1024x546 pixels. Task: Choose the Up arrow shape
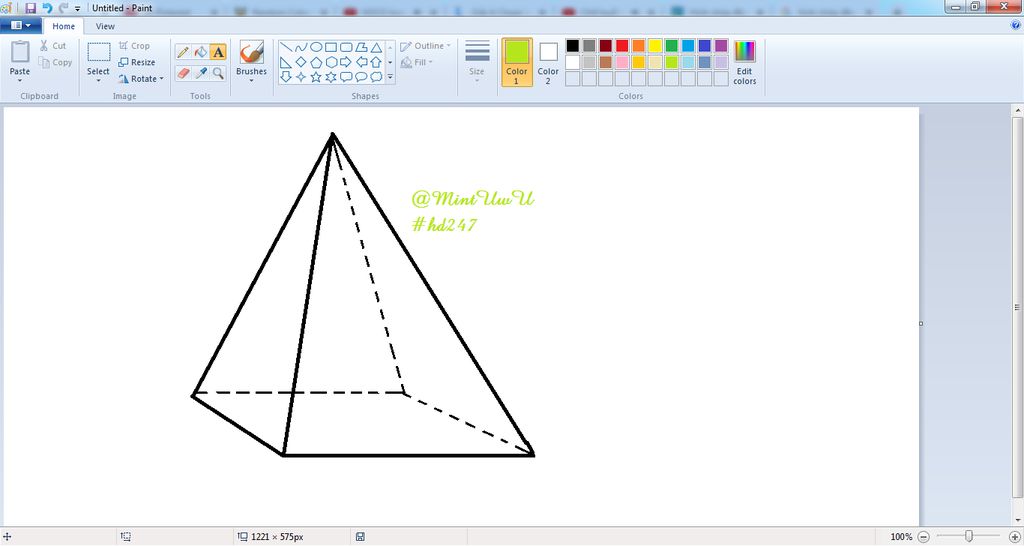pos(376,62)
